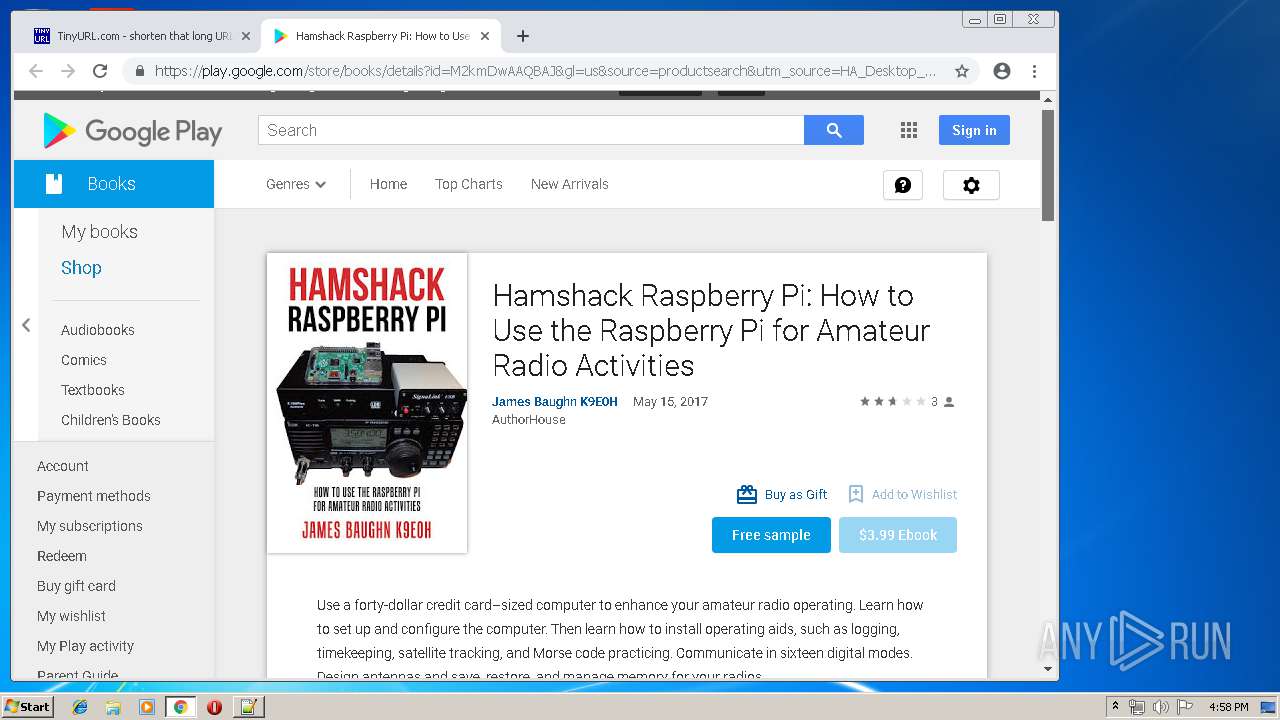Click the Hamshack book cover thumbnail

[x=367, y=403]
